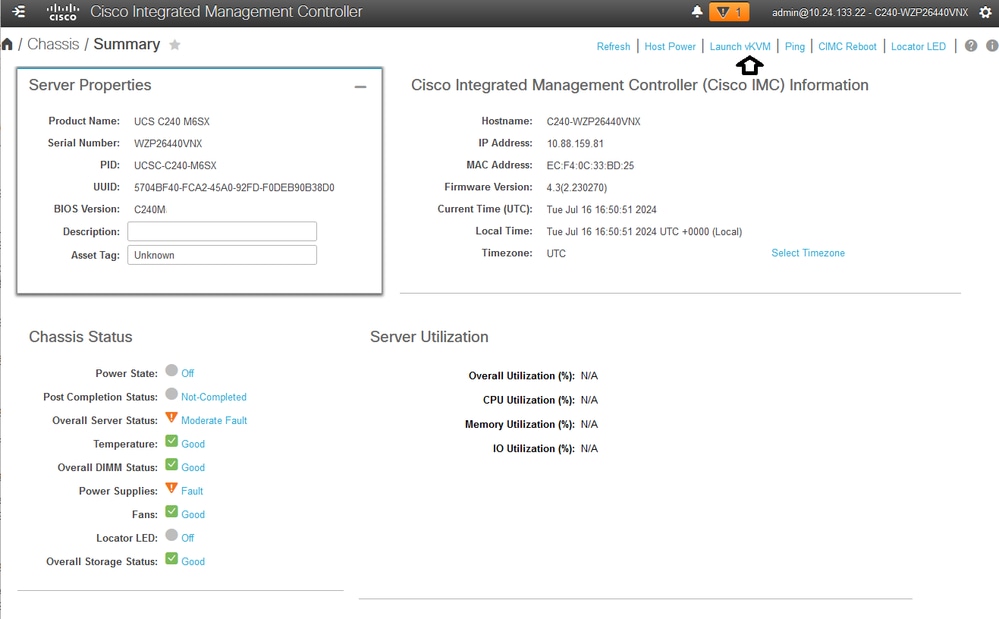
Task: Click the Local Time value
Action: click(644, 231)
